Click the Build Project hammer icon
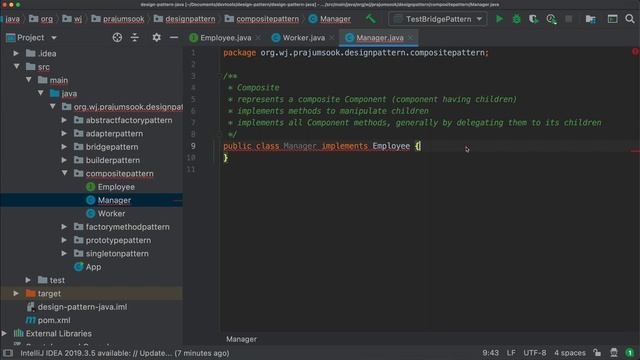Screen dimensions: 640x360 pos(371,19)
